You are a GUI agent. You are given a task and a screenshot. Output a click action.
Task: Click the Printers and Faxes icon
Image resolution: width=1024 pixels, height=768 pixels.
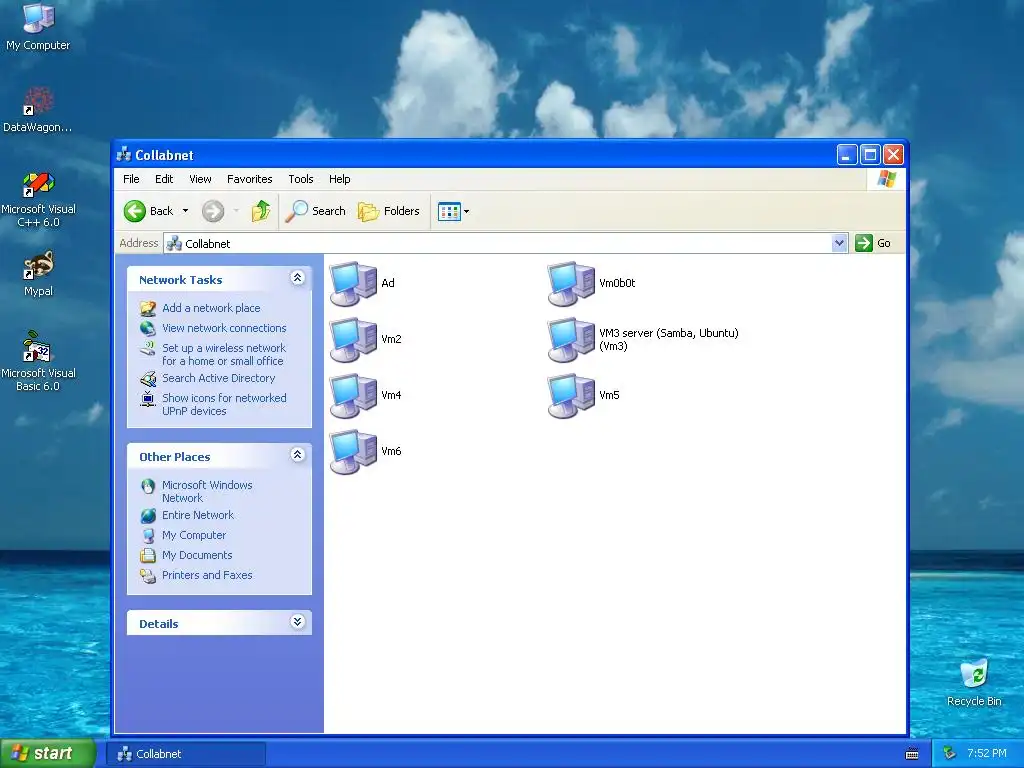(148, 575)
